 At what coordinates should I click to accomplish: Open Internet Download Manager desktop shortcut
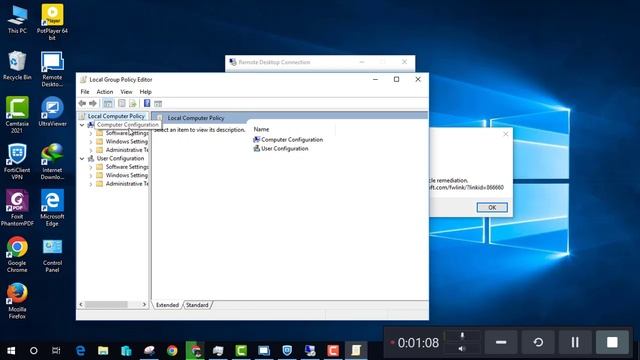coord(52,162)
